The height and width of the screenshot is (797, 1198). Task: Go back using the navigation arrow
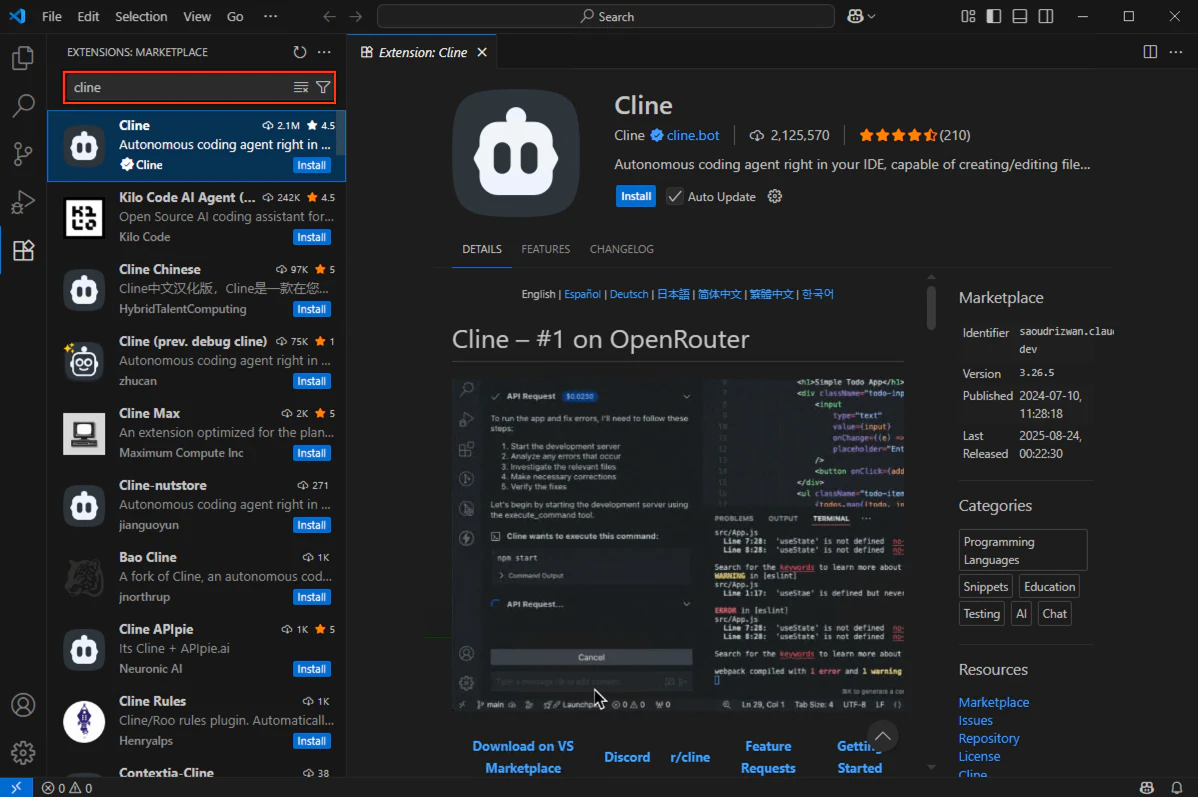point(329,16)
